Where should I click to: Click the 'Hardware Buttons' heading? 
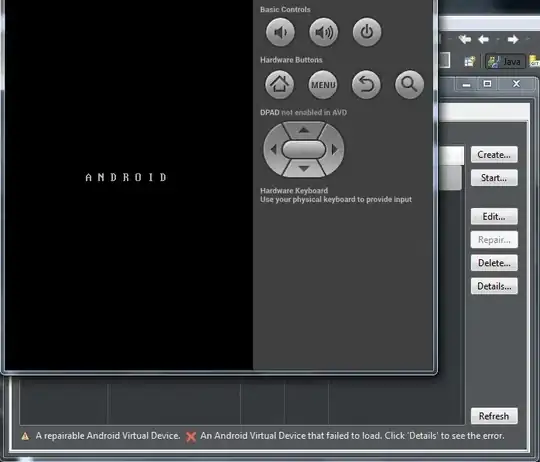pos(291,60)
